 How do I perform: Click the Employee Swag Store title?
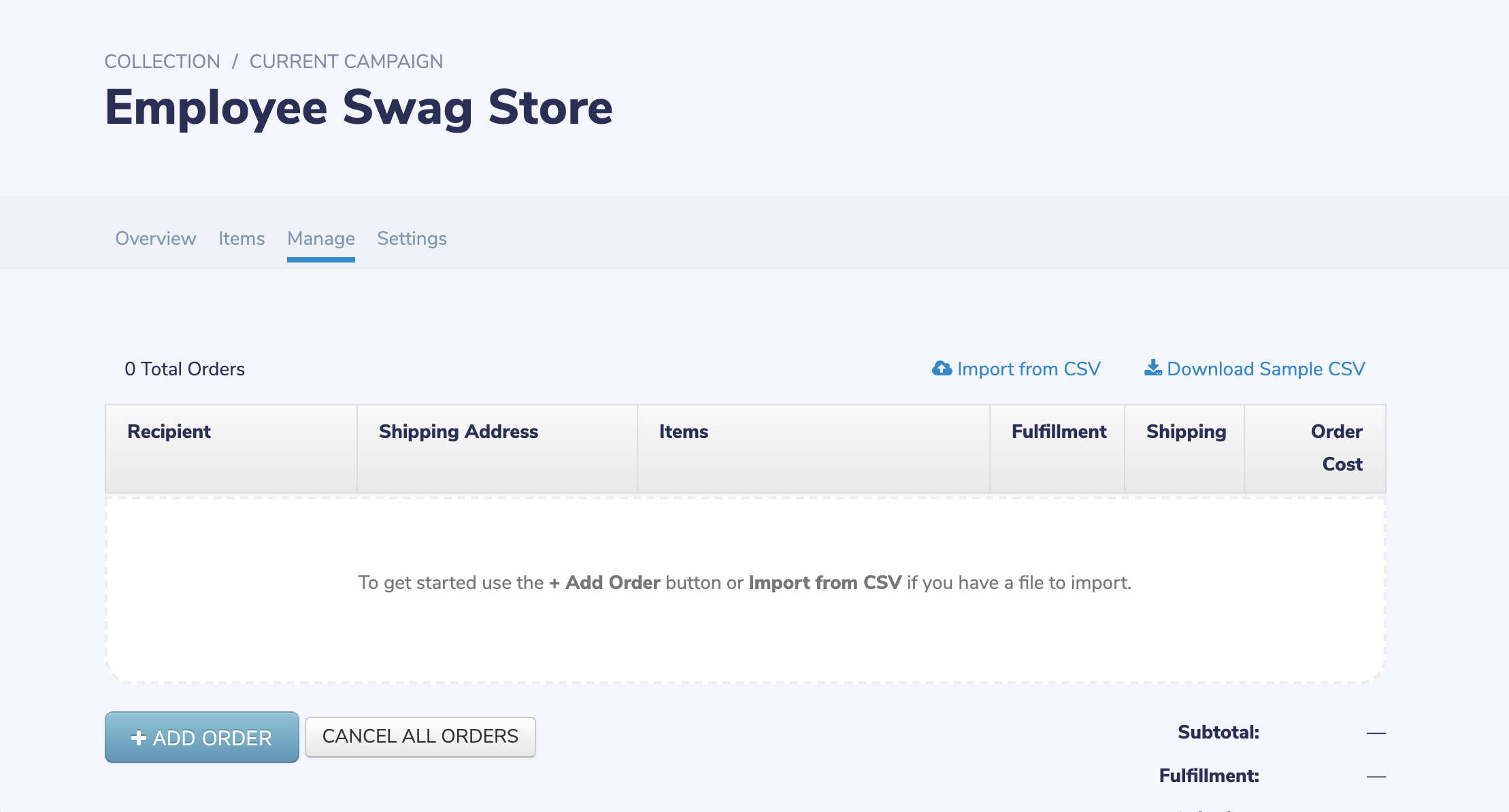[359, 107]
